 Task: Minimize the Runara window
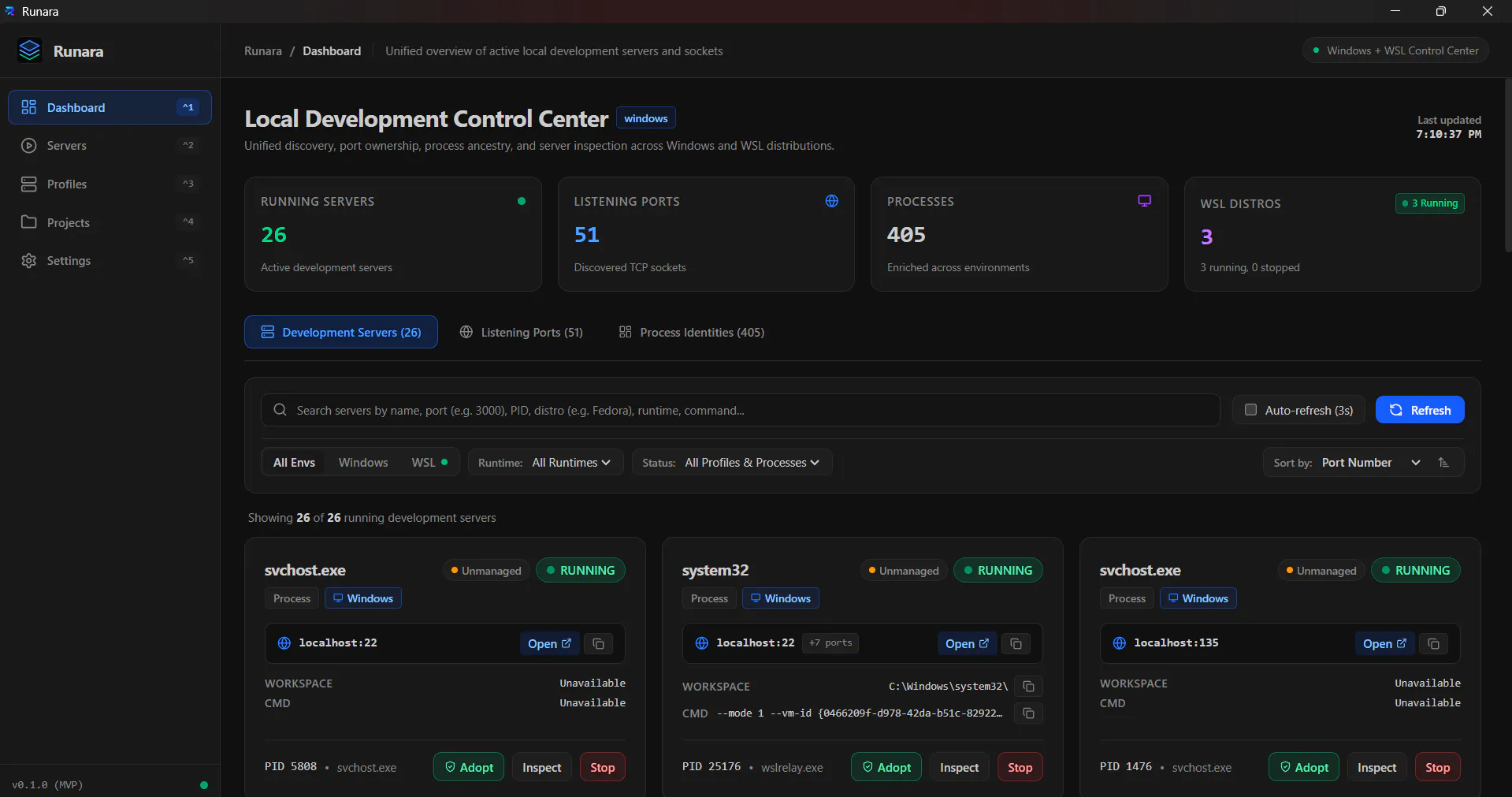tap(1395, 11)
